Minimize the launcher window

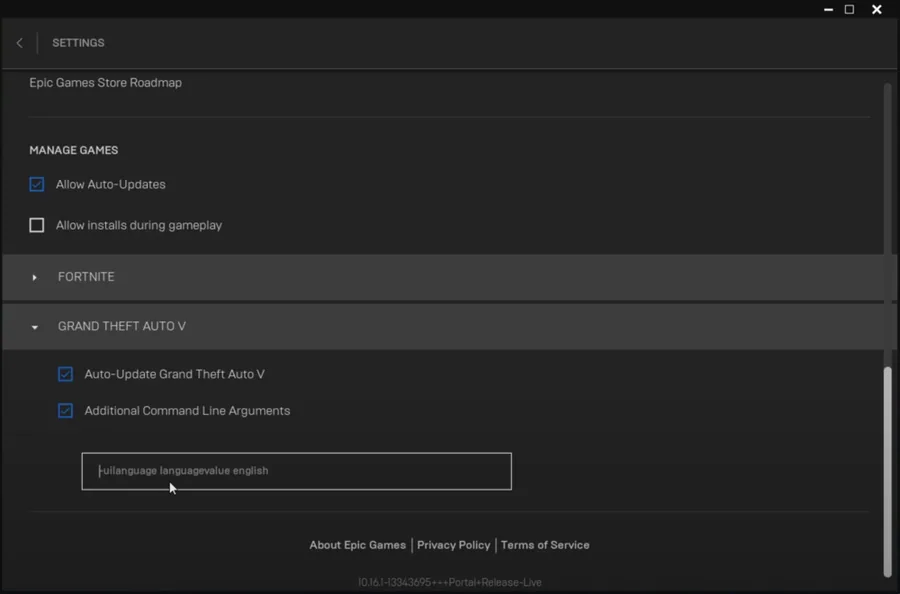828,10
